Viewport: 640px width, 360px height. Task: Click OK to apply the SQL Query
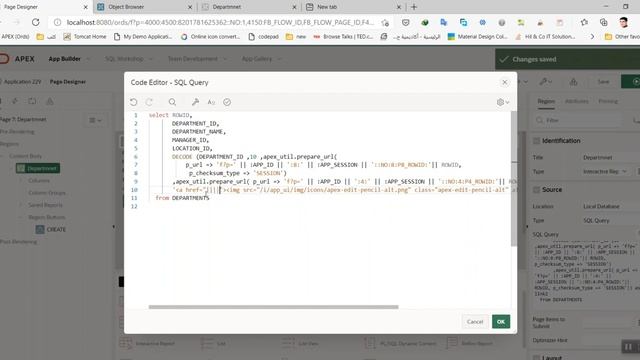click(501, 322)
